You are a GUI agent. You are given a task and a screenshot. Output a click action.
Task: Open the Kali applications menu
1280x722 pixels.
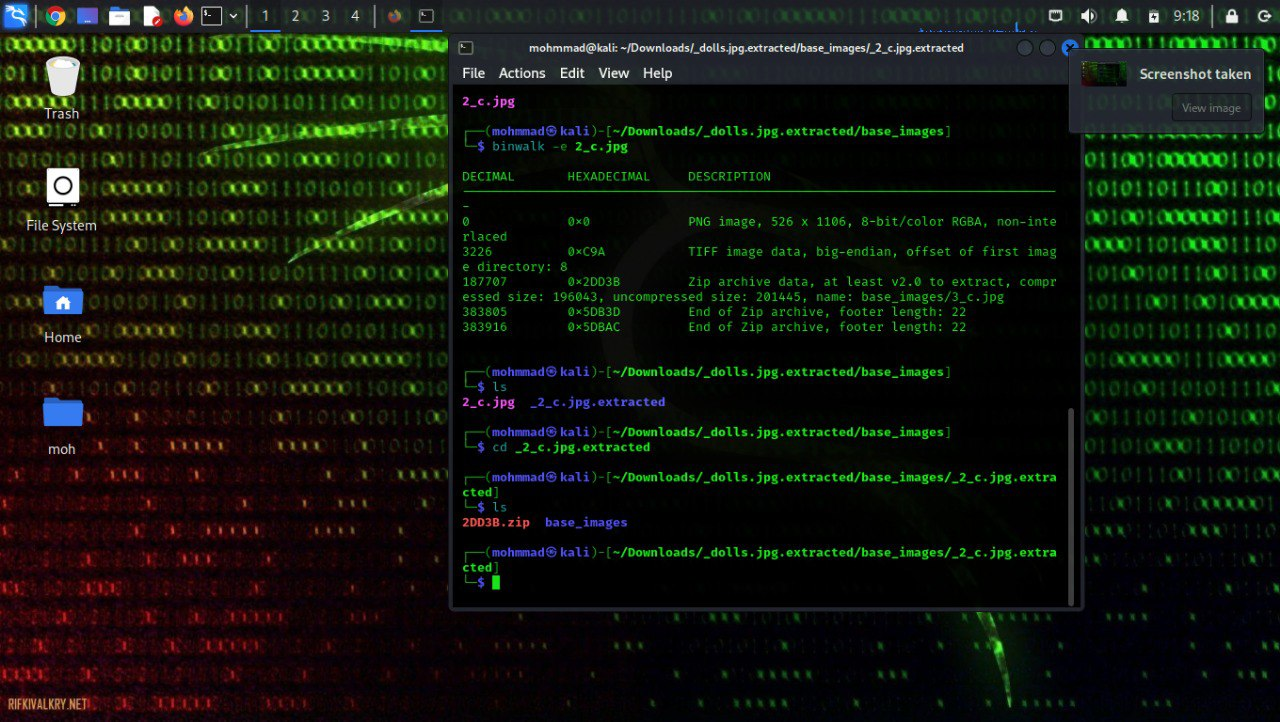point(16,16)
